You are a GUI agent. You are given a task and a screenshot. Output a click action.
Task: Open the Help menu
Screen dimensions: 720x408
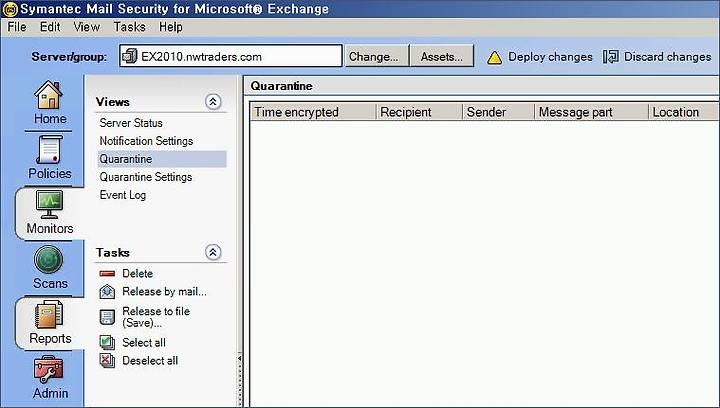[171, 27]
